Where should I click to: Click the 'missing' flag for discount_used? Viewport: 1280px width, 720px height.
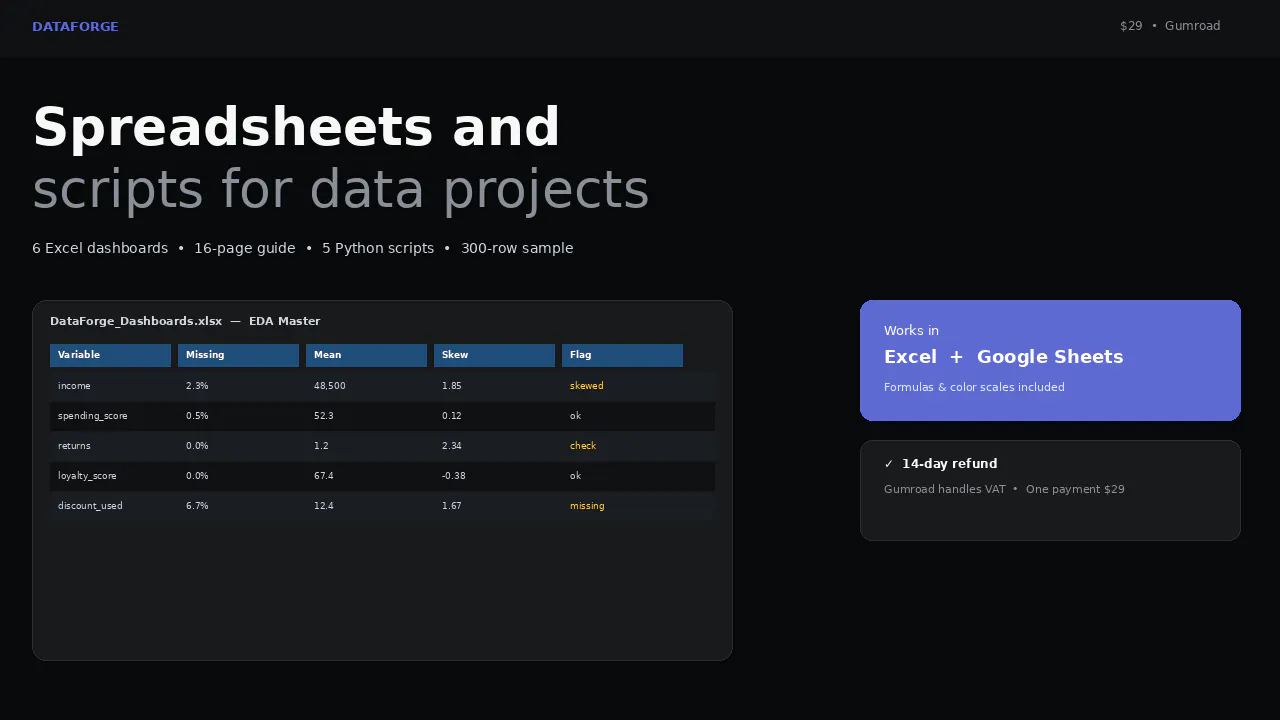[x=587, y=506]
